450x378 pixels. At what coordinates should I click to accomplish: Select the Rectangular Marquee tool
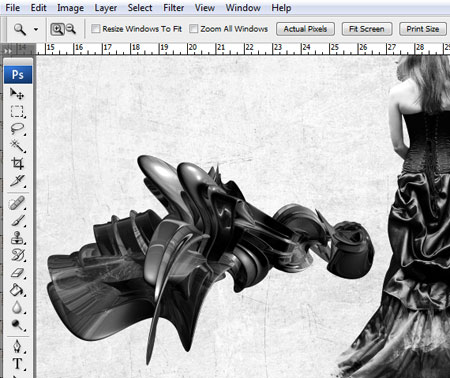coord(17,111)
